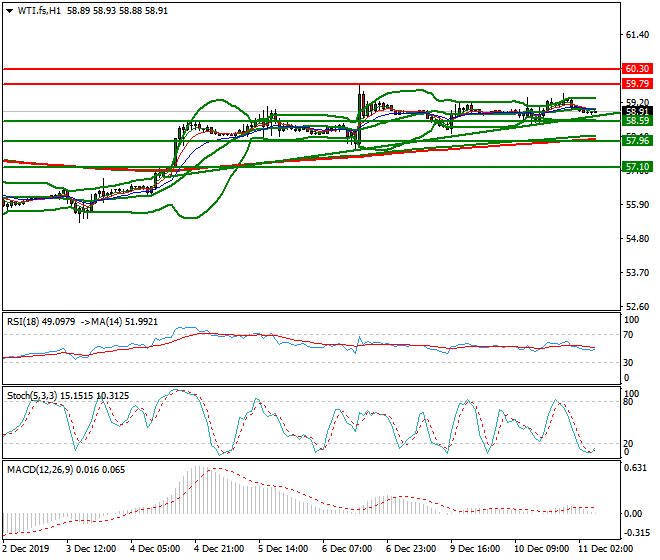660x560 pixels.
Task: Click the Stoch(5,3,3) indicator label
Action: pos(30,395)
